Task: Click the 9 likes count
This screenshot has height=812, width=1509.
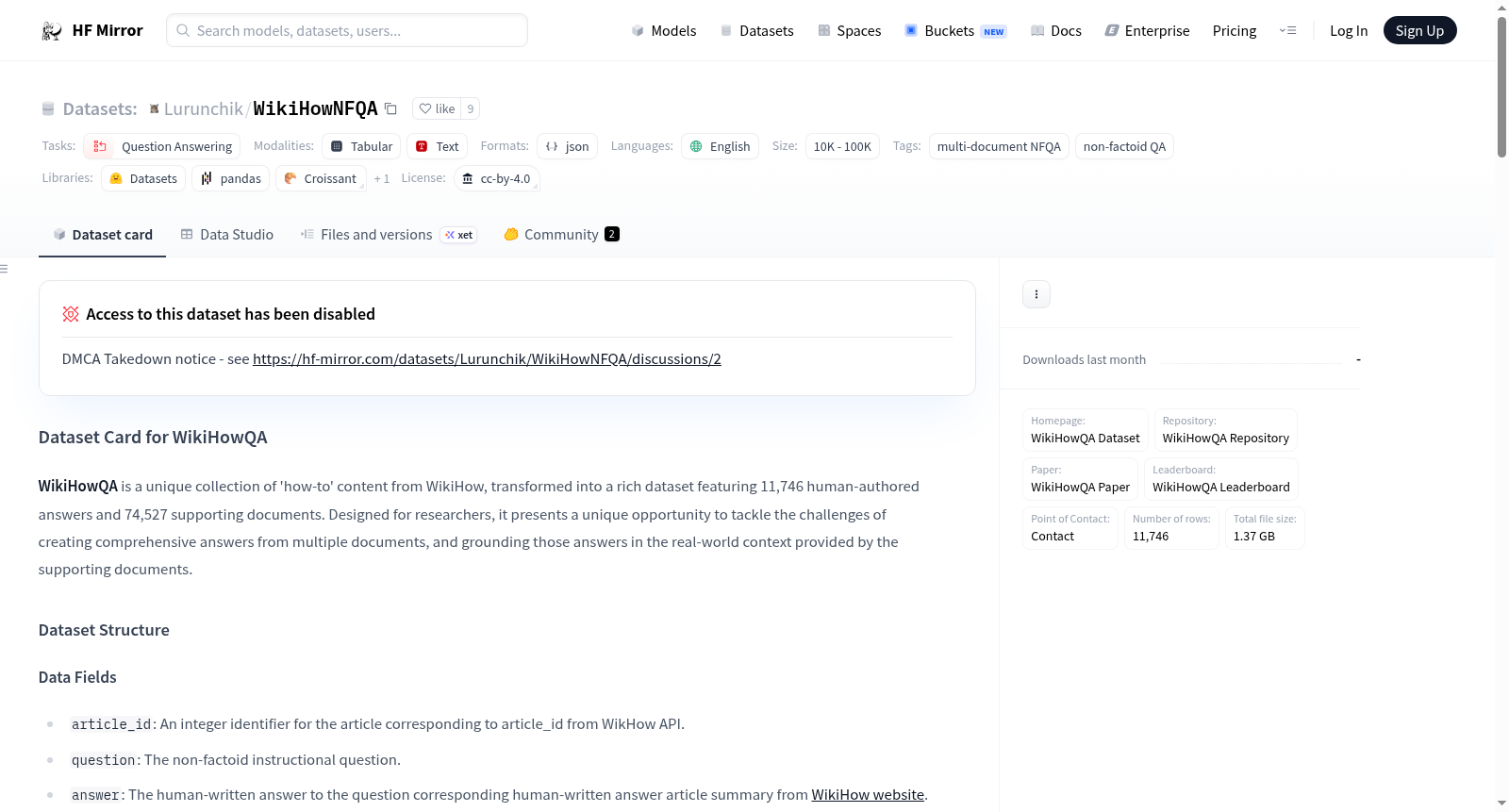Action: click(x=471, y=108)
